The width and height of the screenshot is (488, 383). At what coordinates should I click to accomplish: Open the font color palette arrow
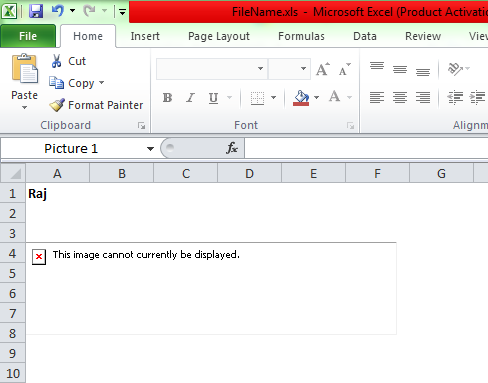point(350,98)
